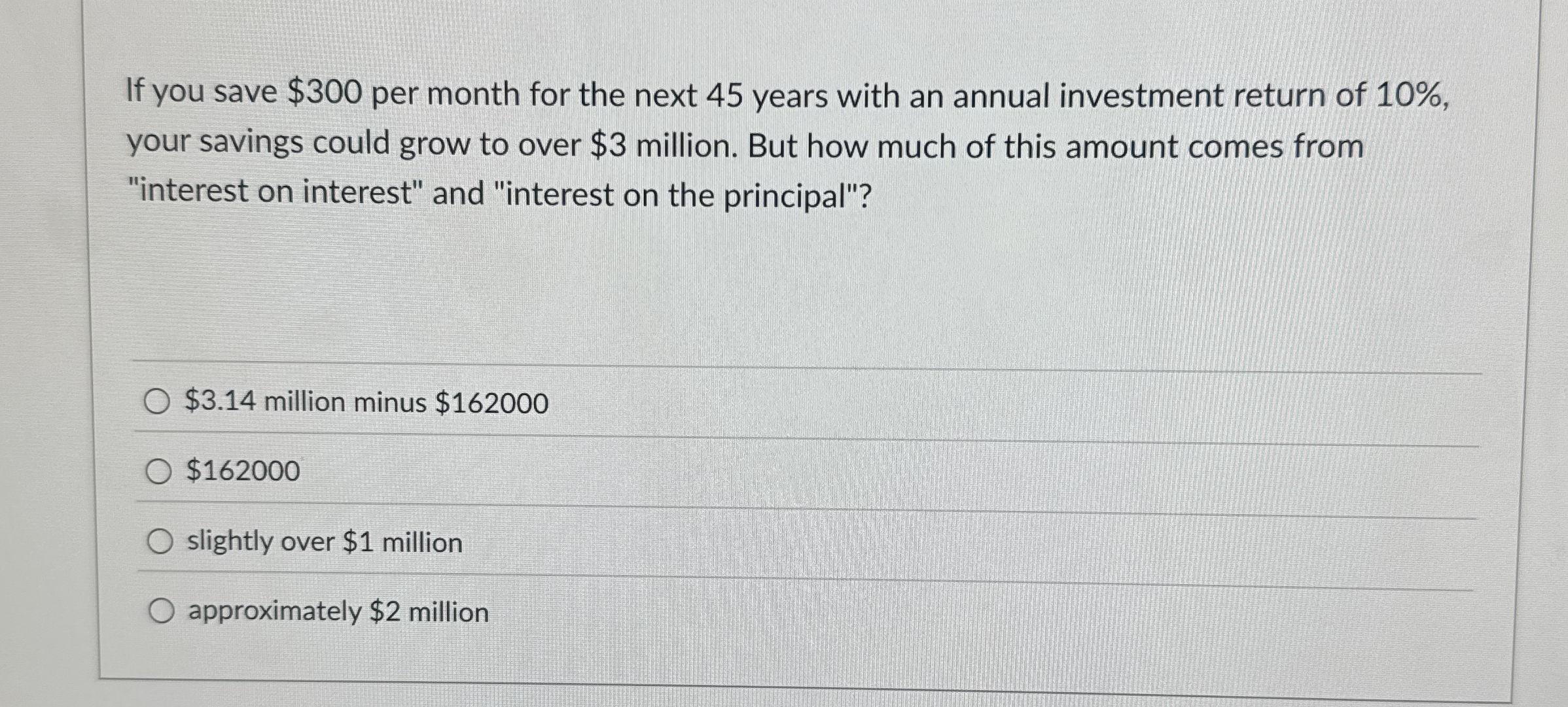The image size is (1568, 707).
Task: Click the "$3.14 million minus $162000" answer text
Action: [x=366, y=404]
